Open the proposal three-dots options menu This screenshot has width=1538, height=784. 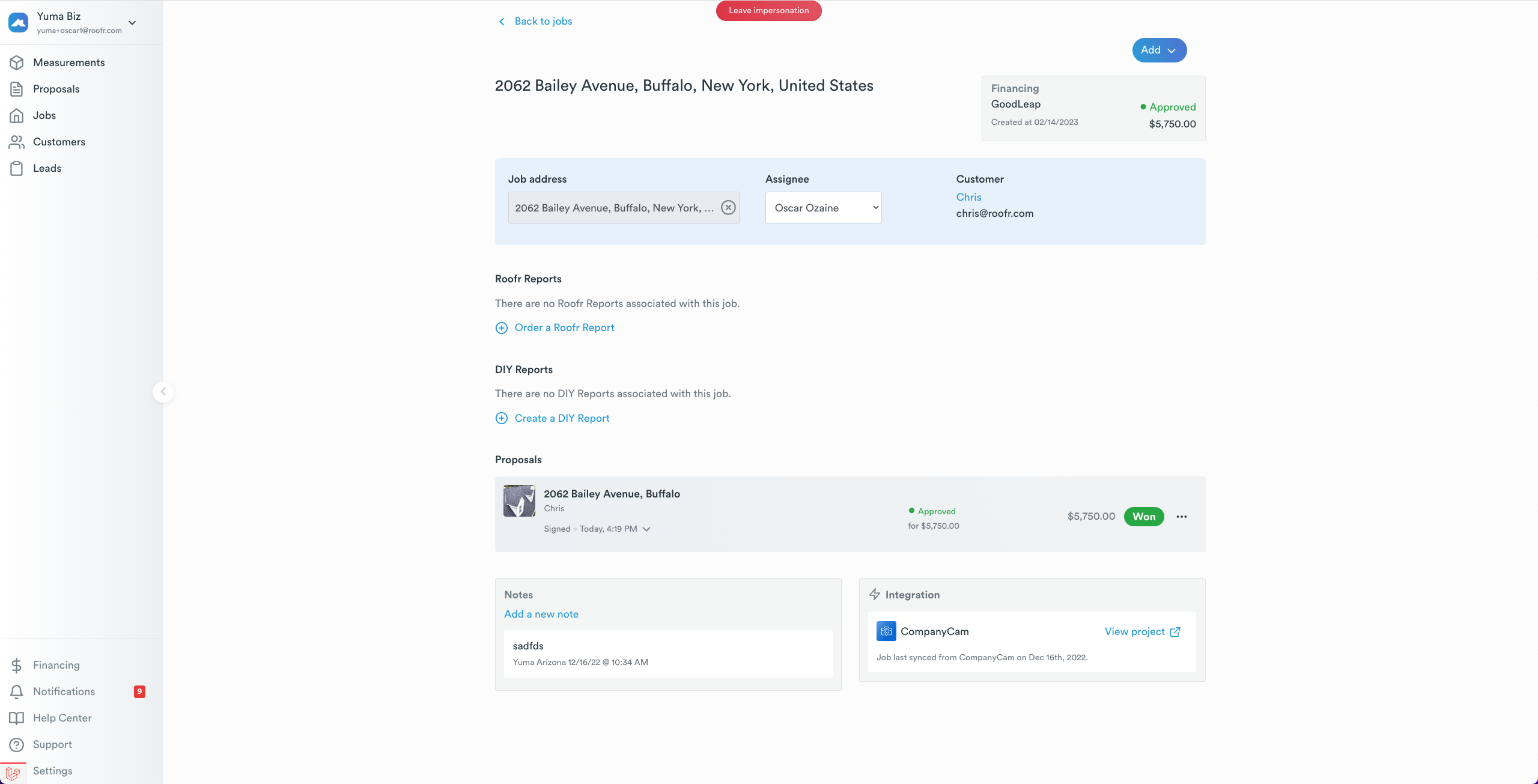tap(1182, 517)
